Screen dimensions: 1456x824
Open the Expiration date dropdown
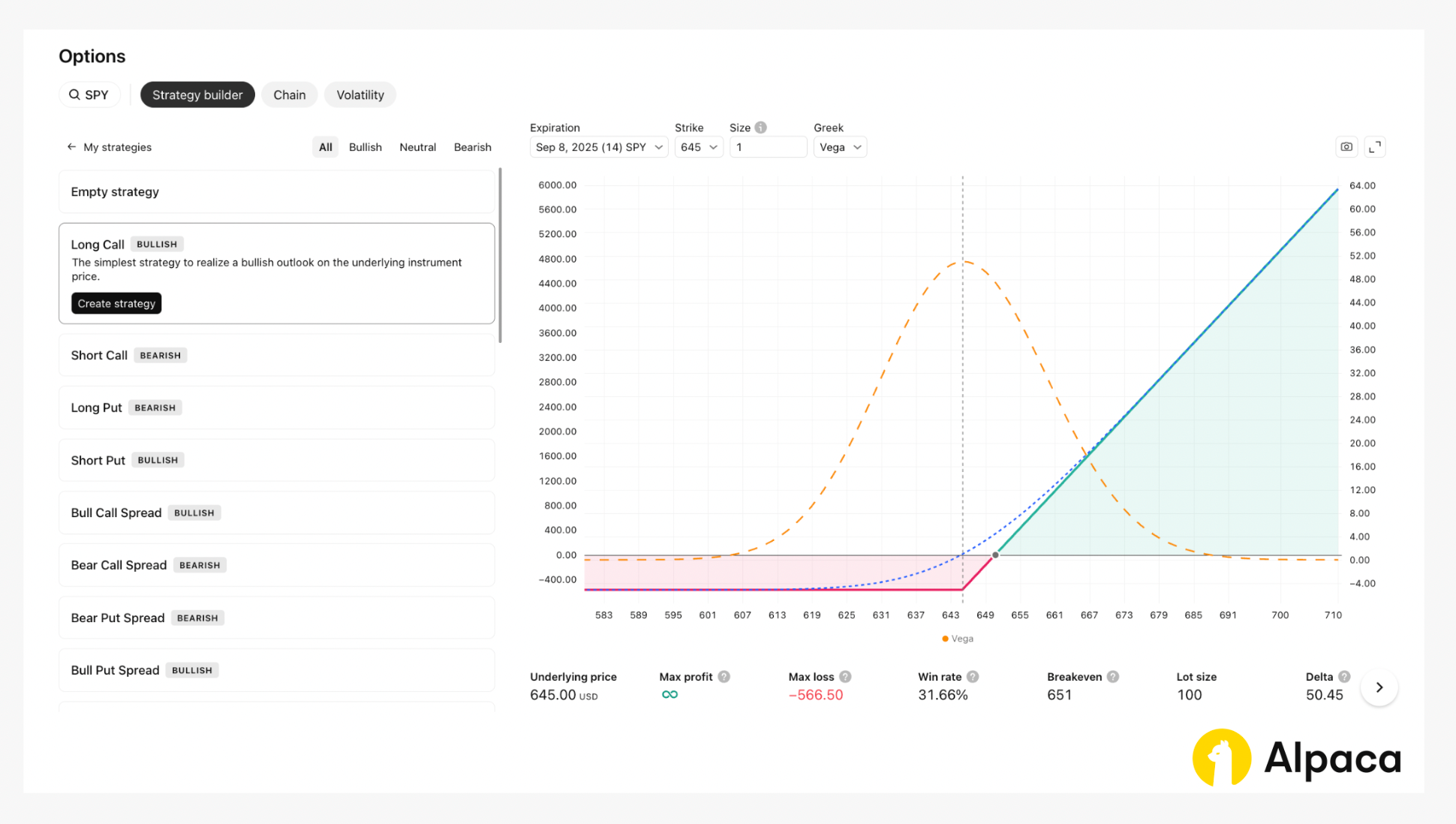598,147
